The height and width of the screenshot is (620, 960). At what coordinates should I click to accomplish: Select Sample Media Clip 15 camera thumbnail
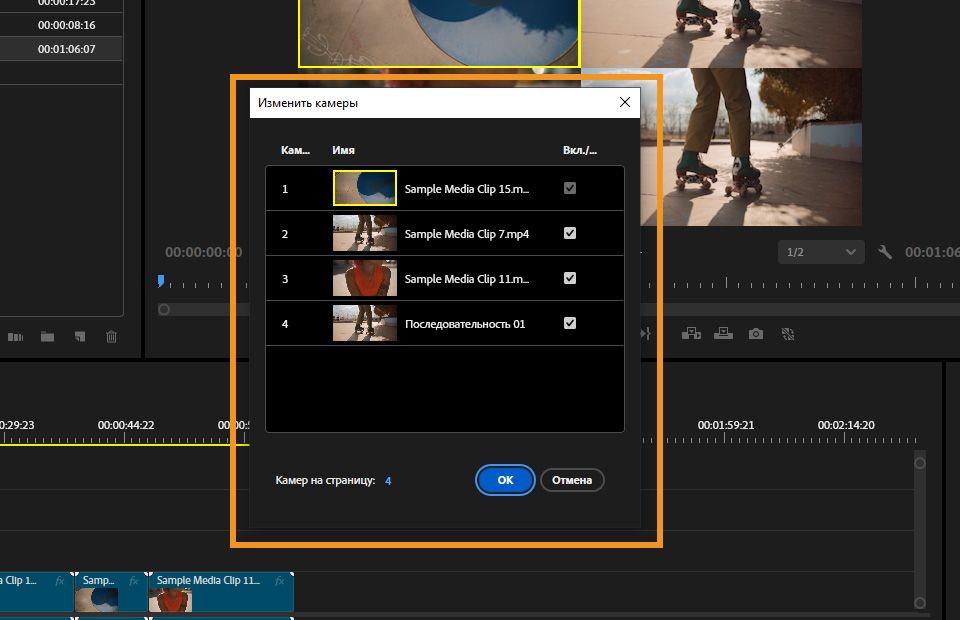tap(364, 188)
